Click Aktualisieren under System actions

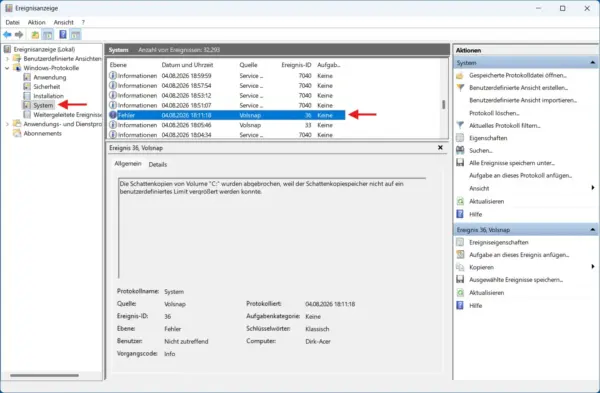point(486,201)
